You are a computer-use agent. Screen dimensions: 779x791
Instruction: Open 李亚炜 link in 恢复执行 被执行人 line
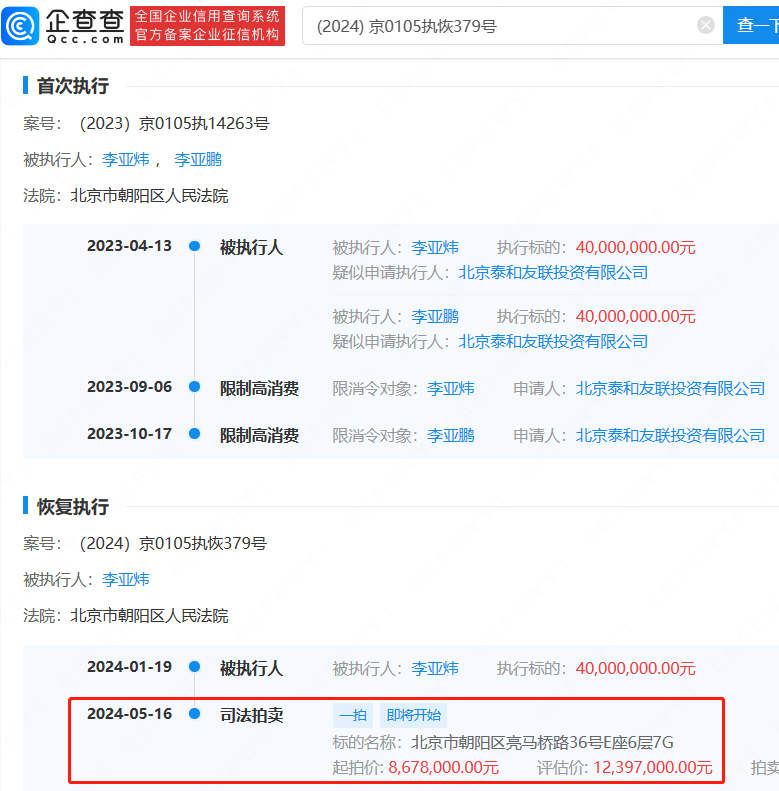(125, 579)
